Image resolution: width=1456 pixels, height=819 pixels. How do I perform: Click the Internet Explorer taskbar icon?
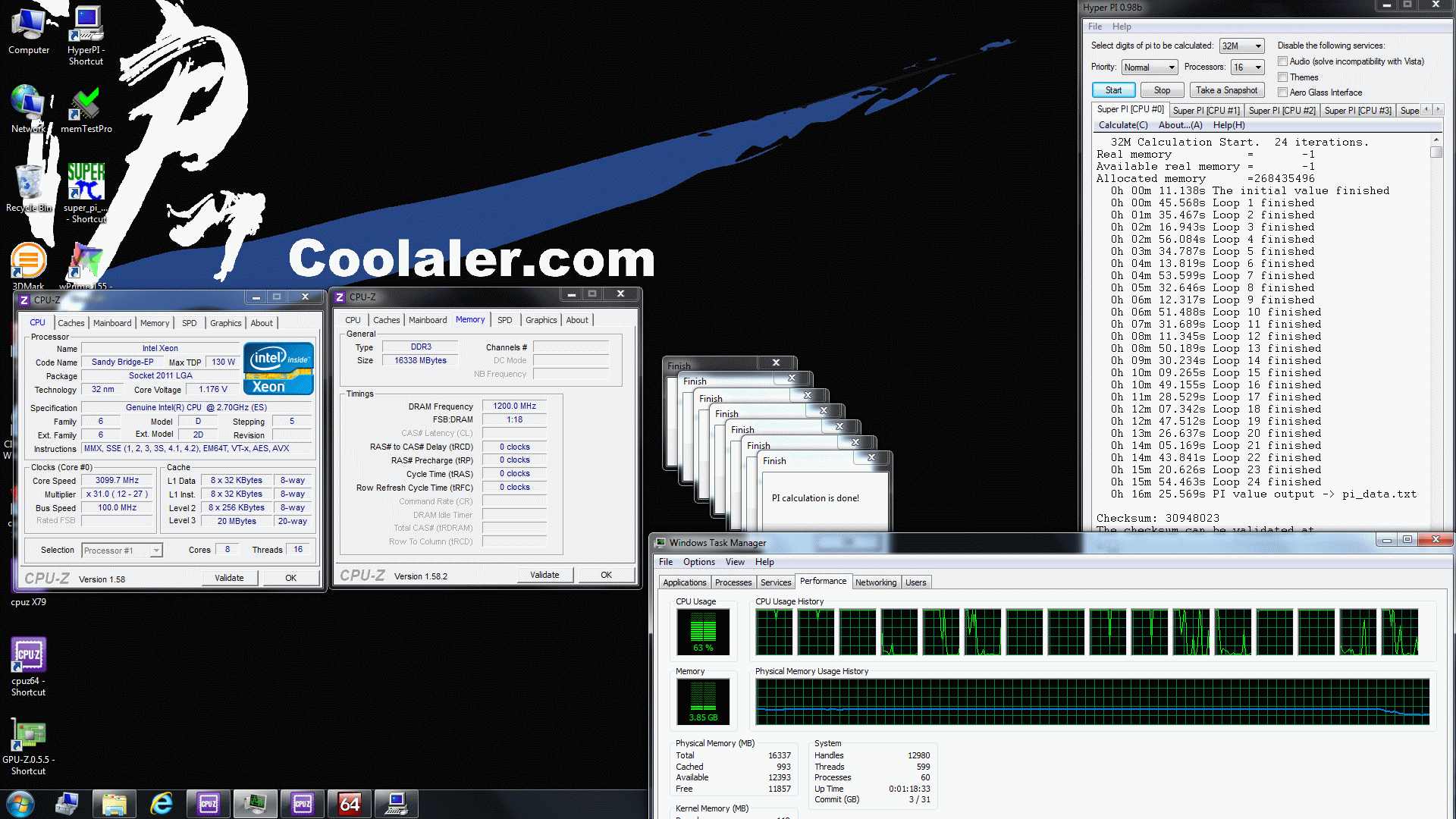(162, 803)
